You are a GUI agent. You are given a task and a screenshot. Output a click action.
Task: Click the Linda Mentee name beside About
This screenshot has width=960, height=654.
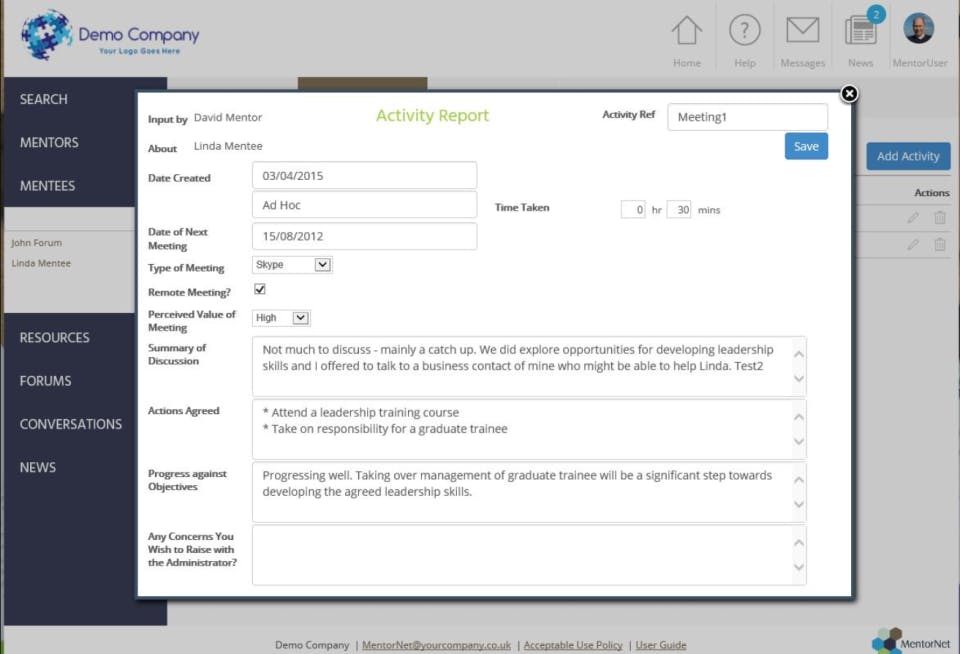click(x=228, y=146)
